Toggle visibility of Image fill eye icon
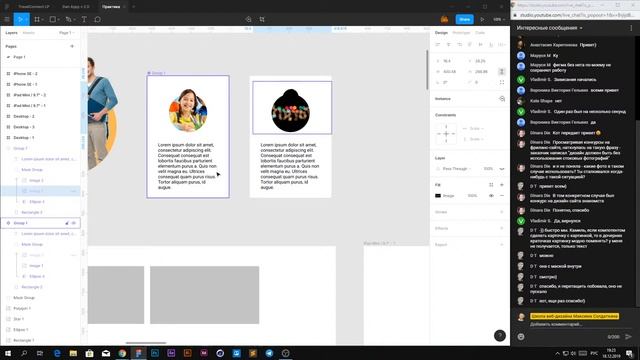This screenshot has height=360, width=640. [491, 196]
